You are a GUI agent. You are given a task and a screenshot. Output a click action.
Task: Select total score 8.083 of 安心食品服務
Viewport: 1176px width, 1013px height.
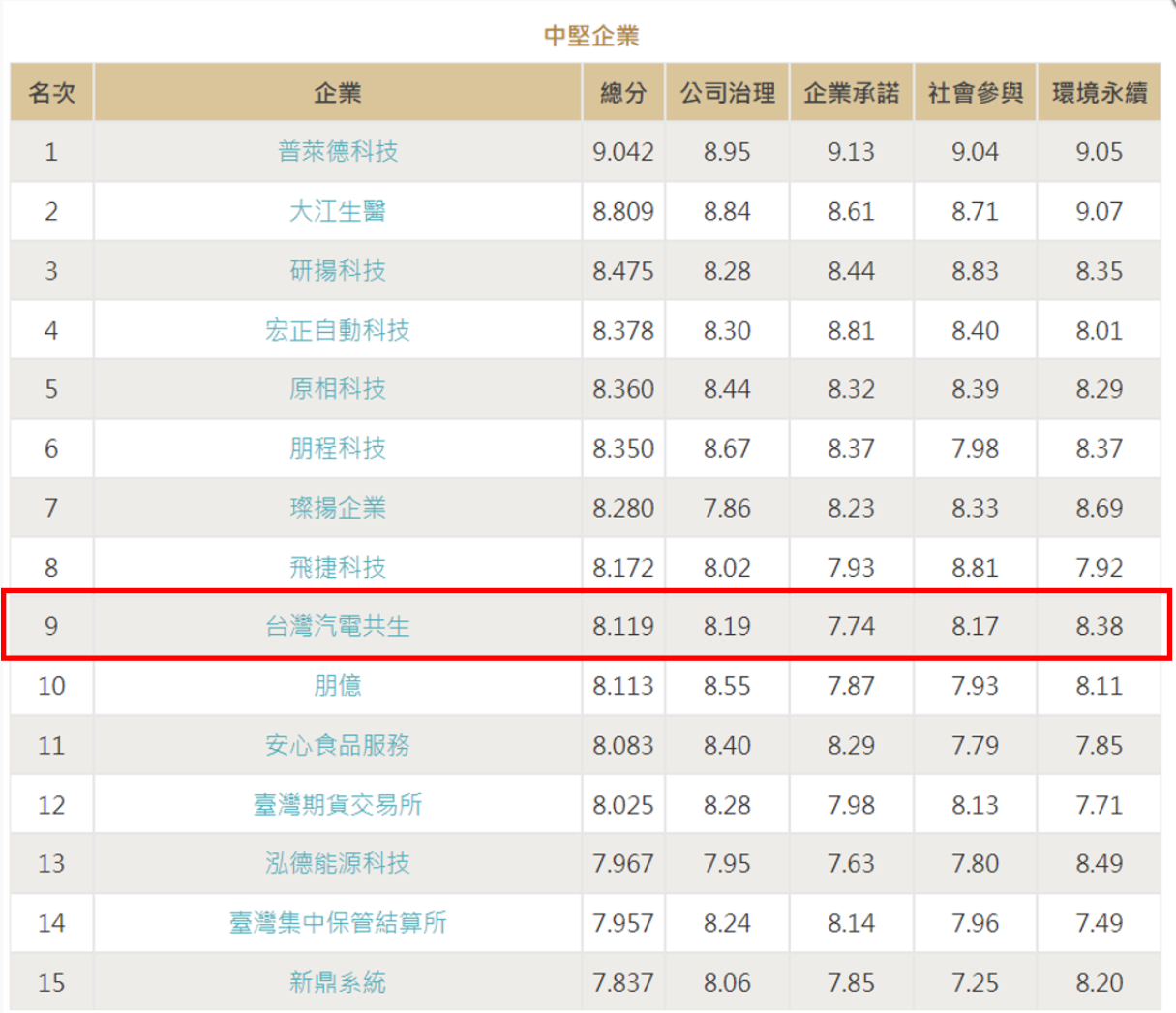623,746
